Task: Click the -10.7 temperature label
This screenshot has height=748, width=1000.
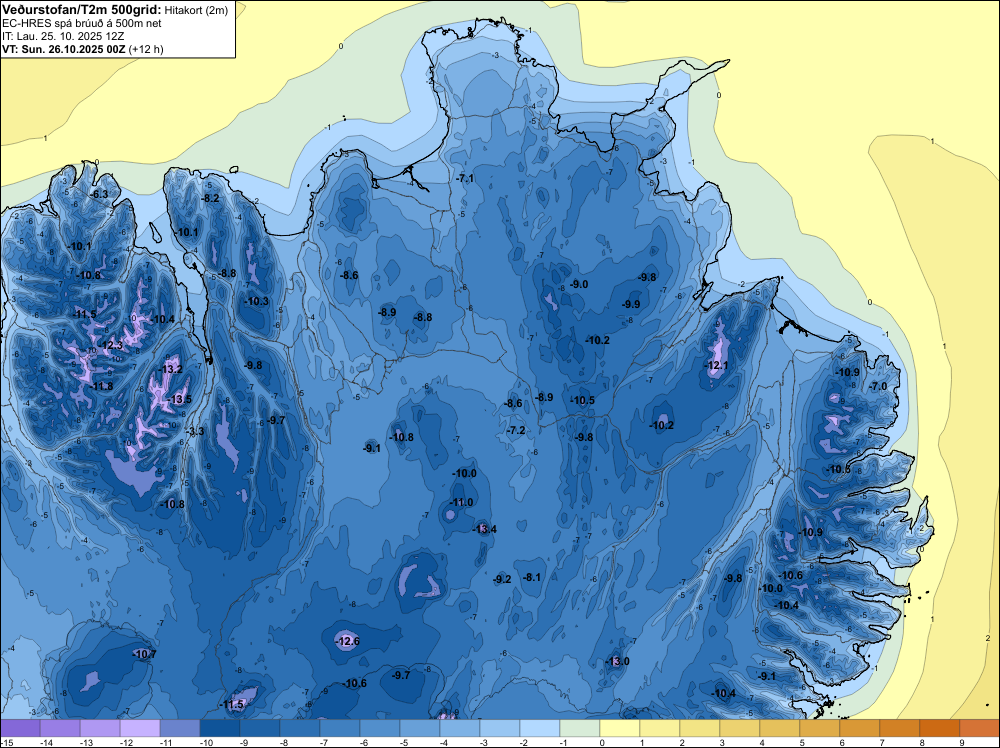Action: click(143, 654)
